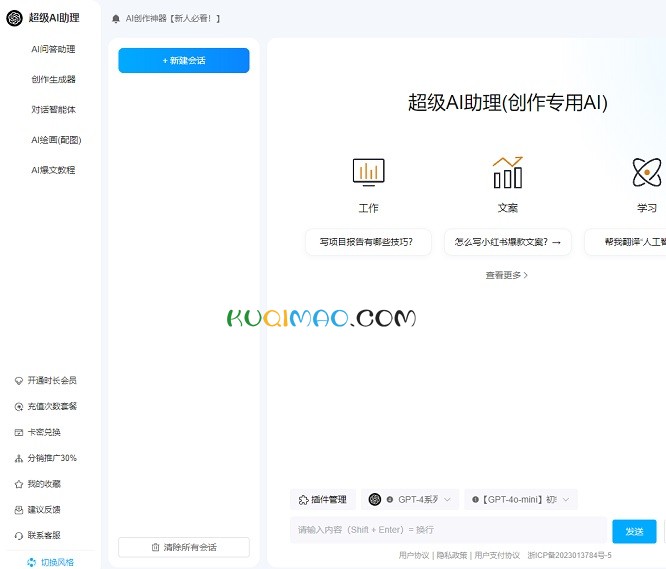Start a new chat with 新建会话

184,60
